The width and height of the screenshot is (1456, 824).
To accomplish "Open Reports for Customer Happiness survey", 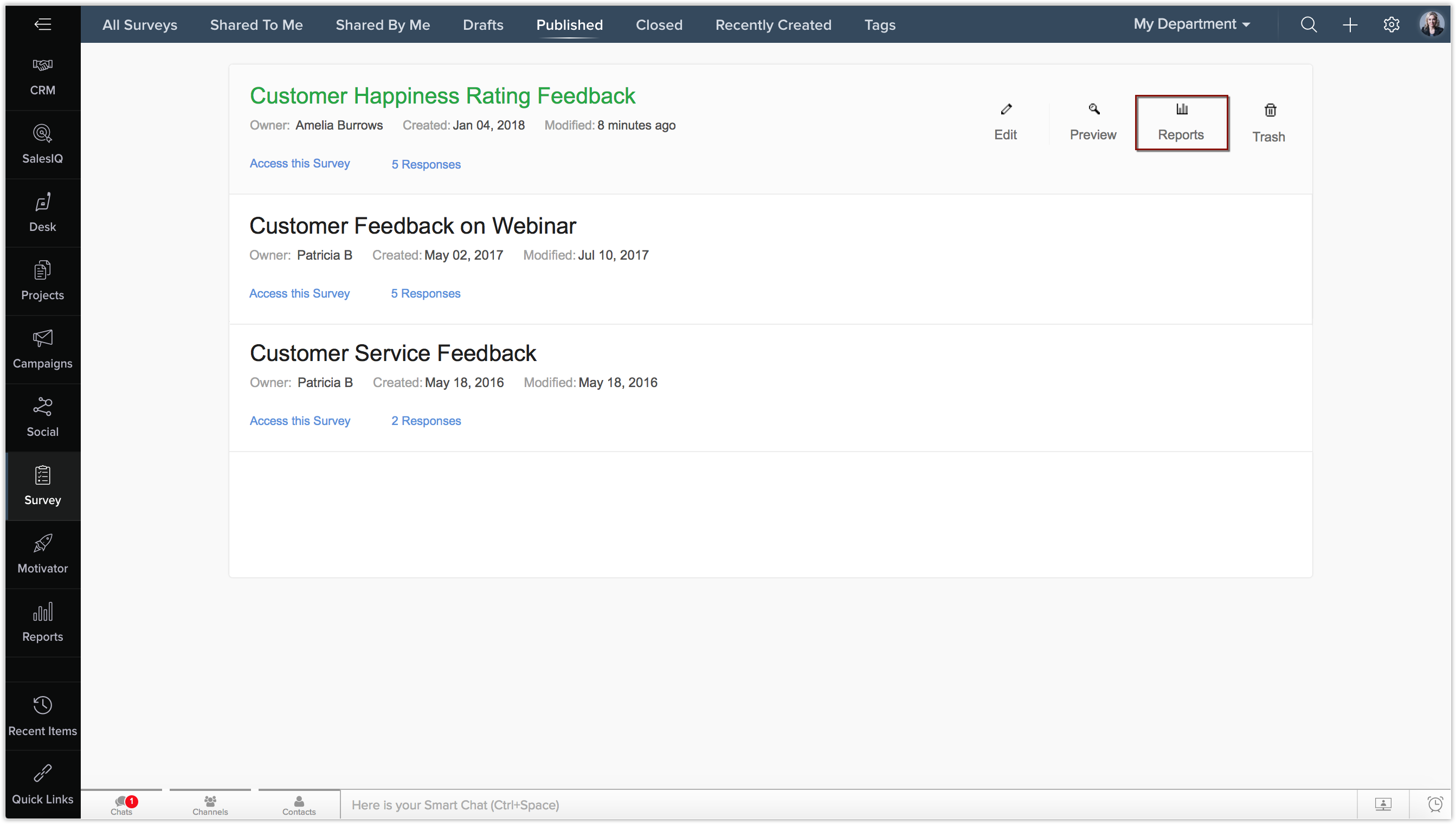I will pyautogui.click(x=1181, y=122).
